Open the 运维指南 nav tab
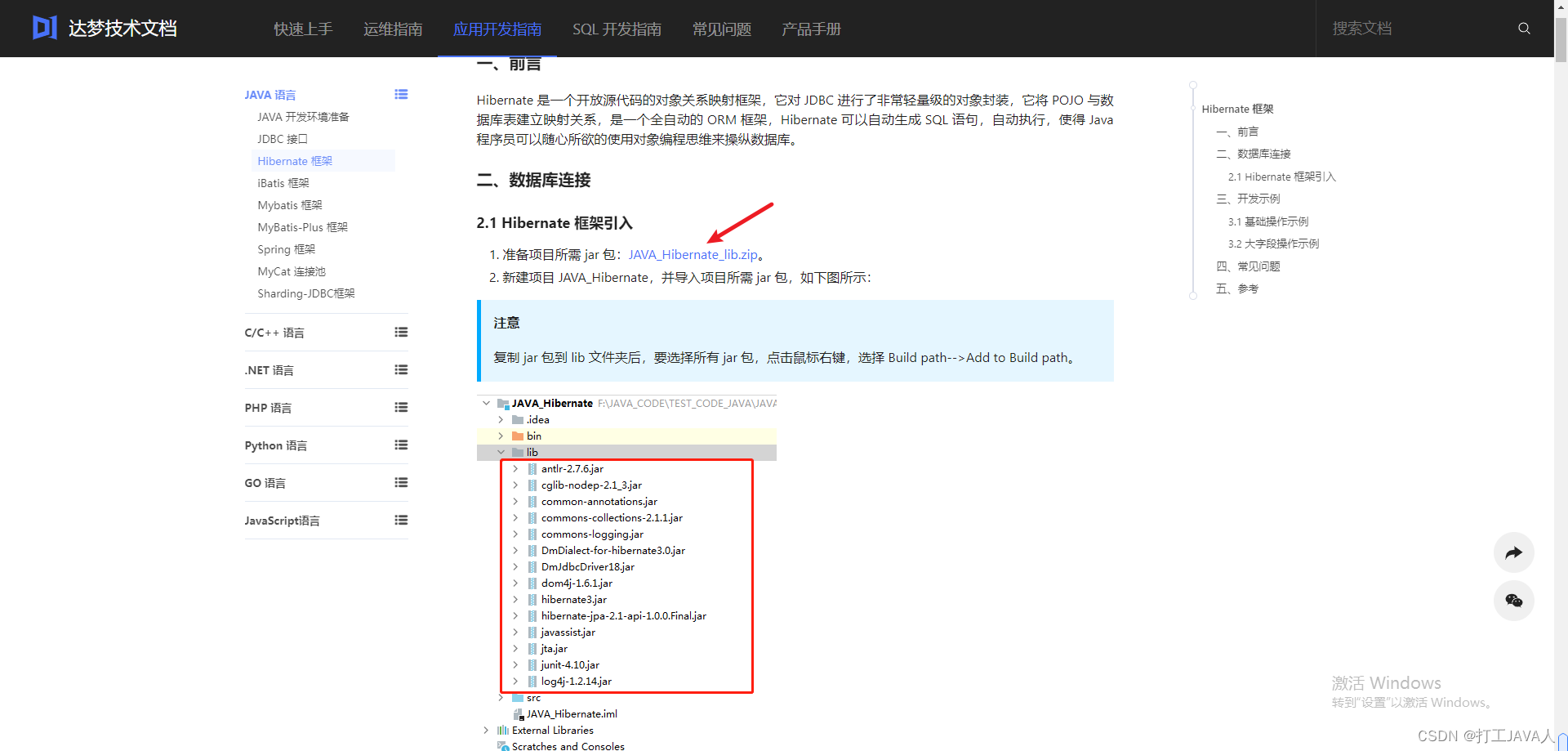 tap(393, 29)
